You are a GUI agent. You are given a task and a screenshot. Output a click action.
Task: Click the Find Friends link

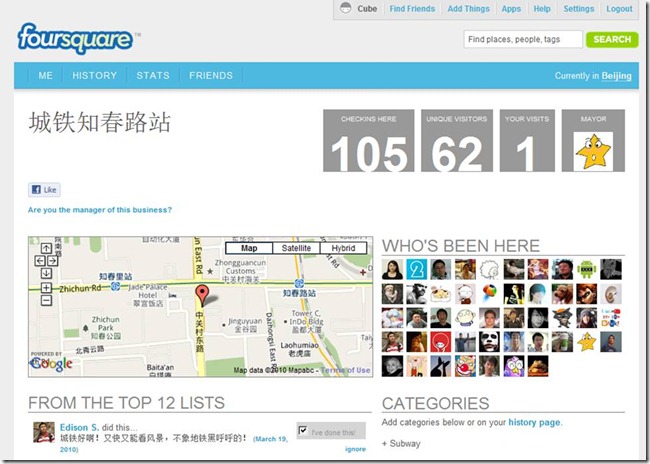coord(412,9)
